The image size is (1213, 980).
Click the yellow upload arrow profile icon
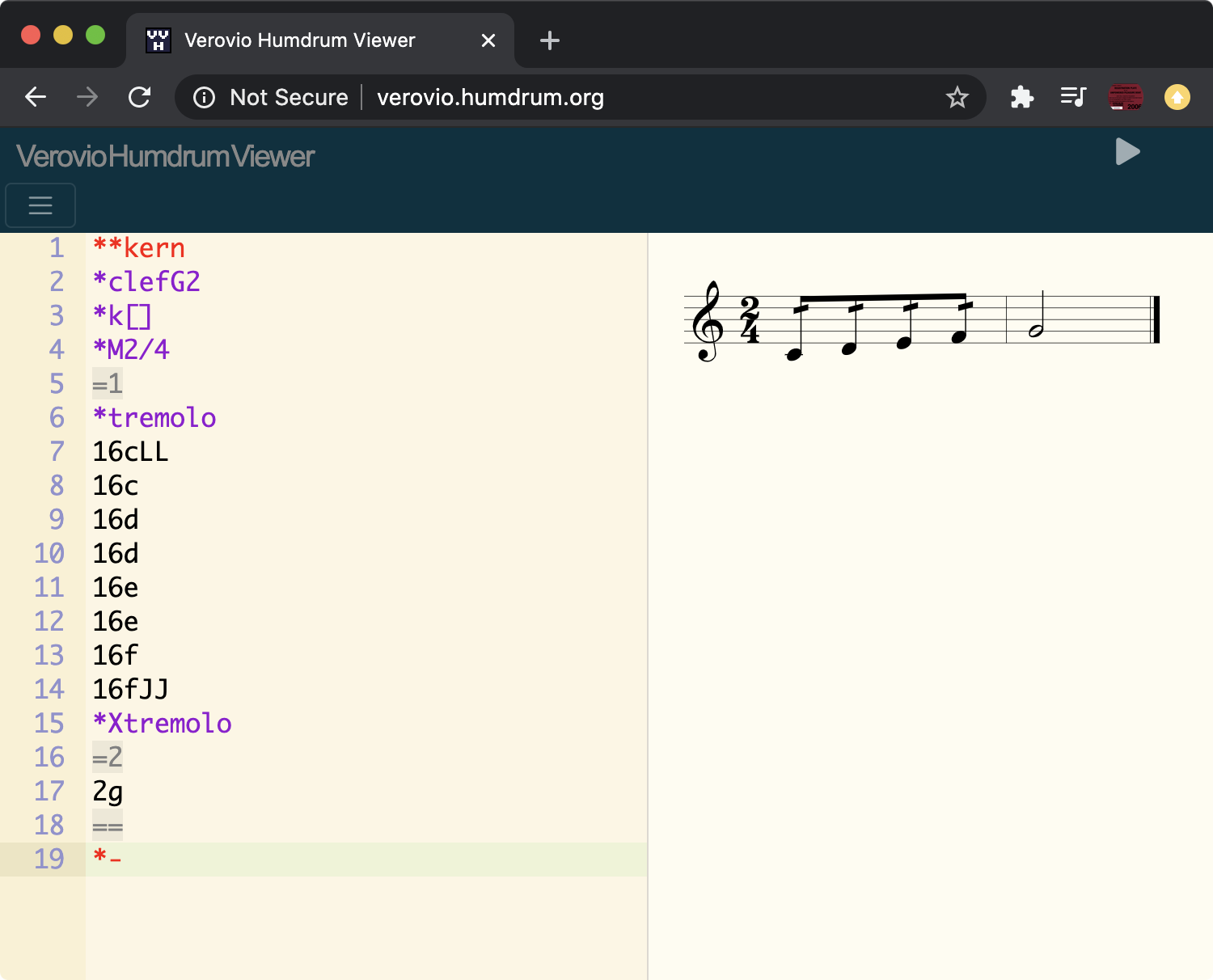tap(1177, 97)
